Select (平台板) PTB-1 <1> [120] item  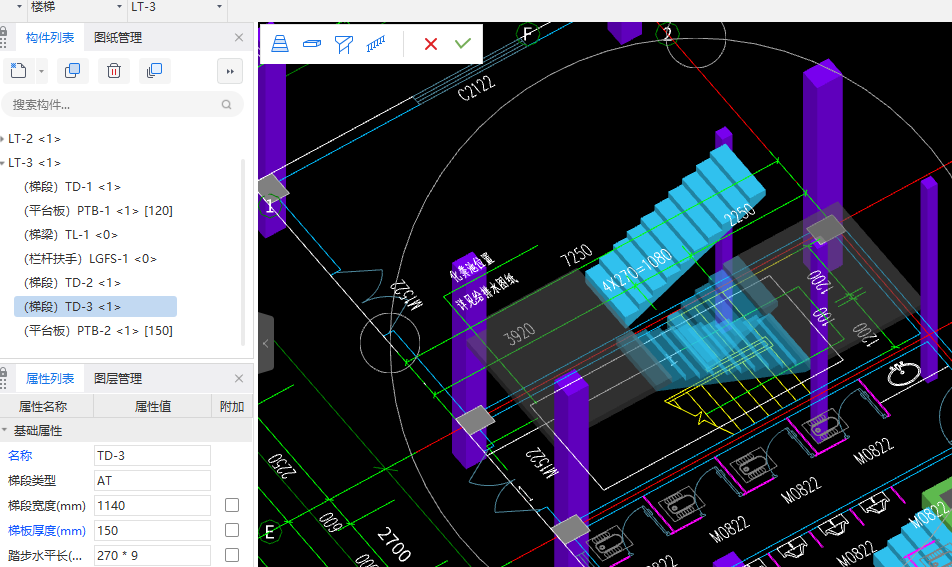coord(98,211)
